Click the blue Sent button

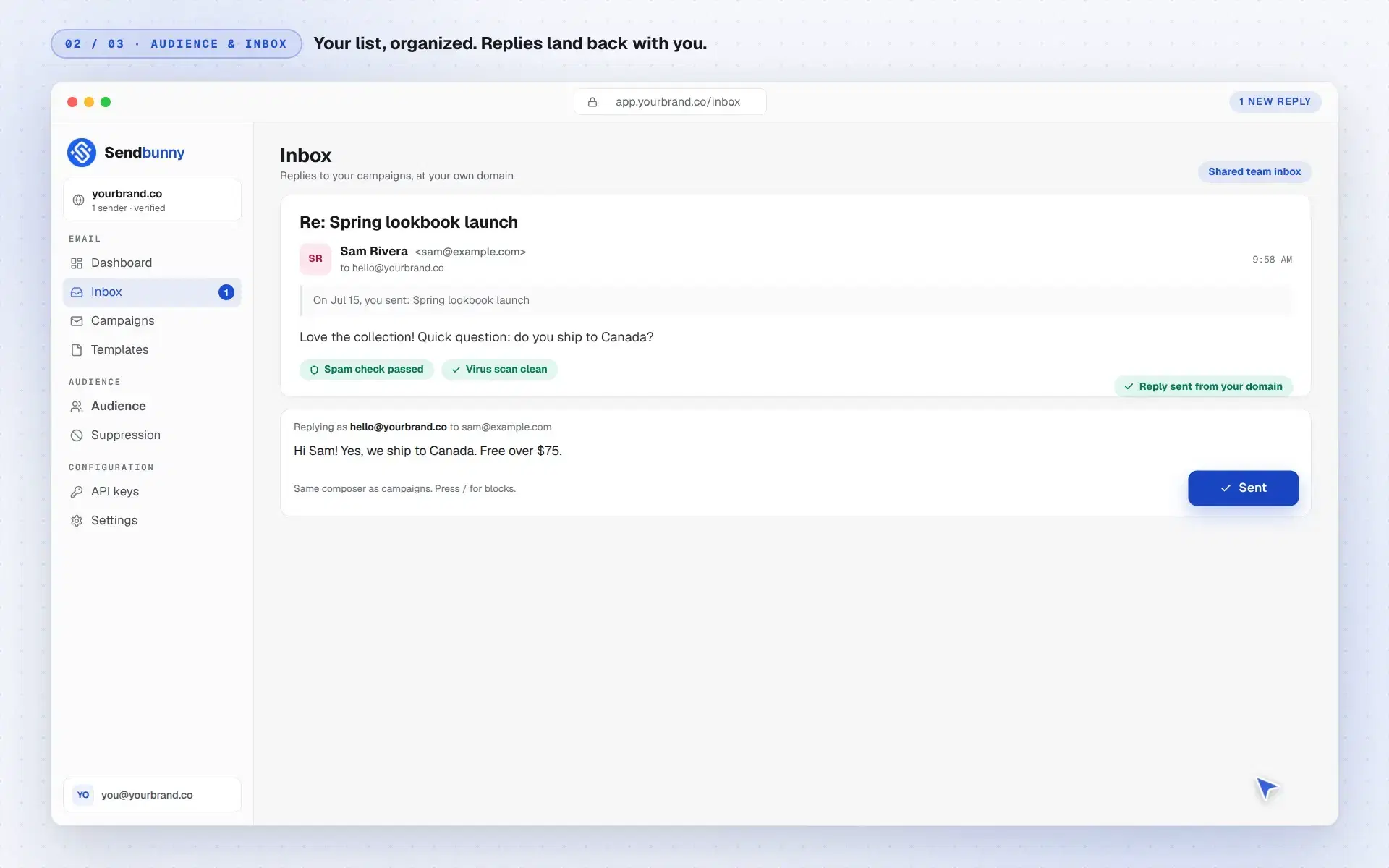pos(1243,488)
